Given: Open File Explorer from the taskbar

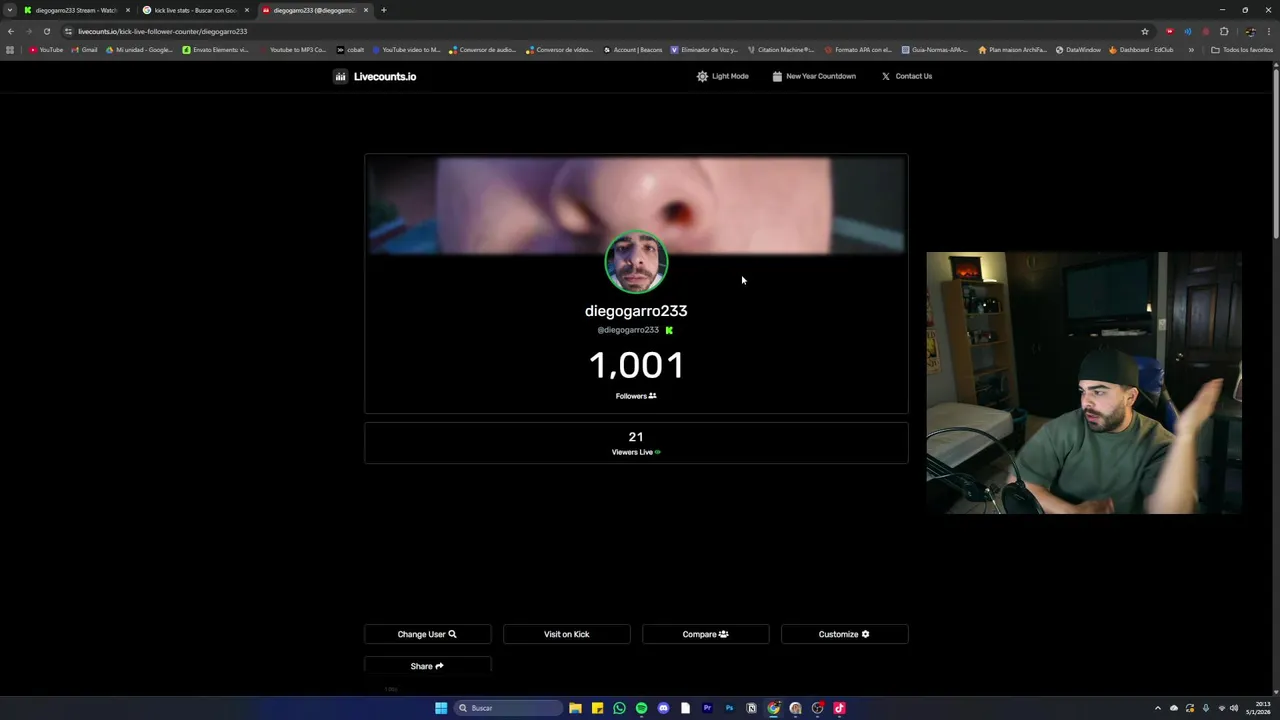Looking at the screenshot, I should [575, 708].
